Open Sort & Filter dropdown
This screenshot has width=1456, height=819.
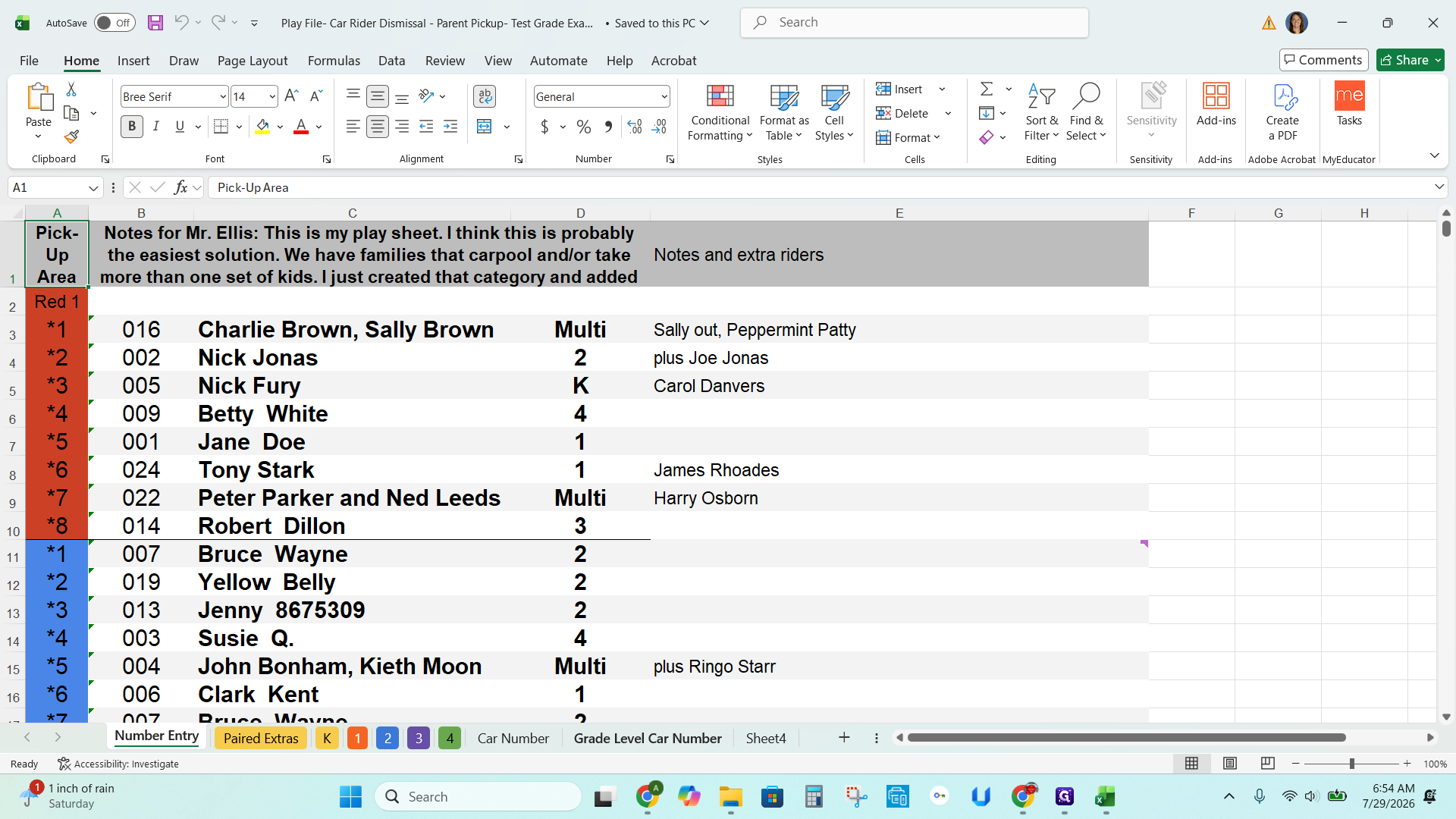coord(1041,112)
